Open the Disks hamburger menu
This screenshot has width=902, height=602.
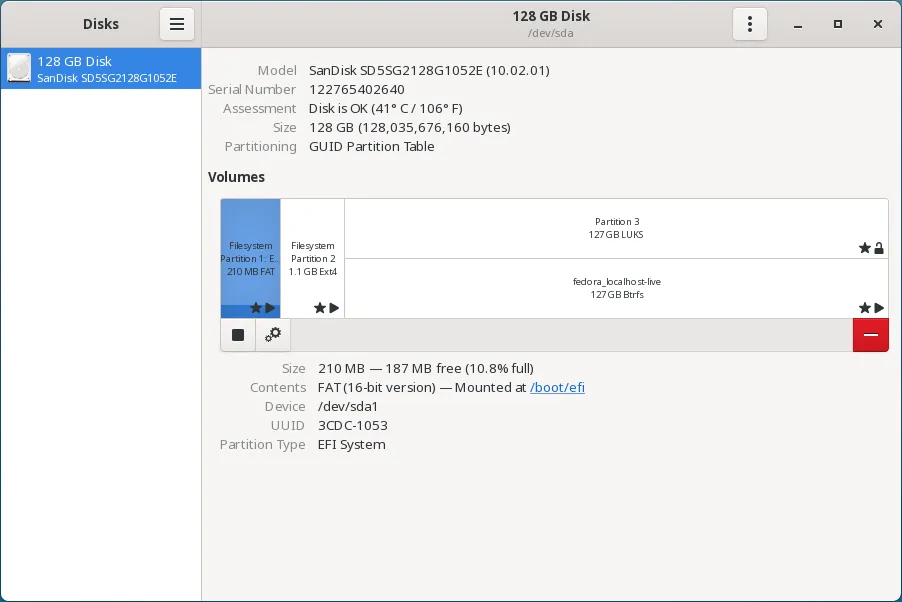tap(177, 23)
